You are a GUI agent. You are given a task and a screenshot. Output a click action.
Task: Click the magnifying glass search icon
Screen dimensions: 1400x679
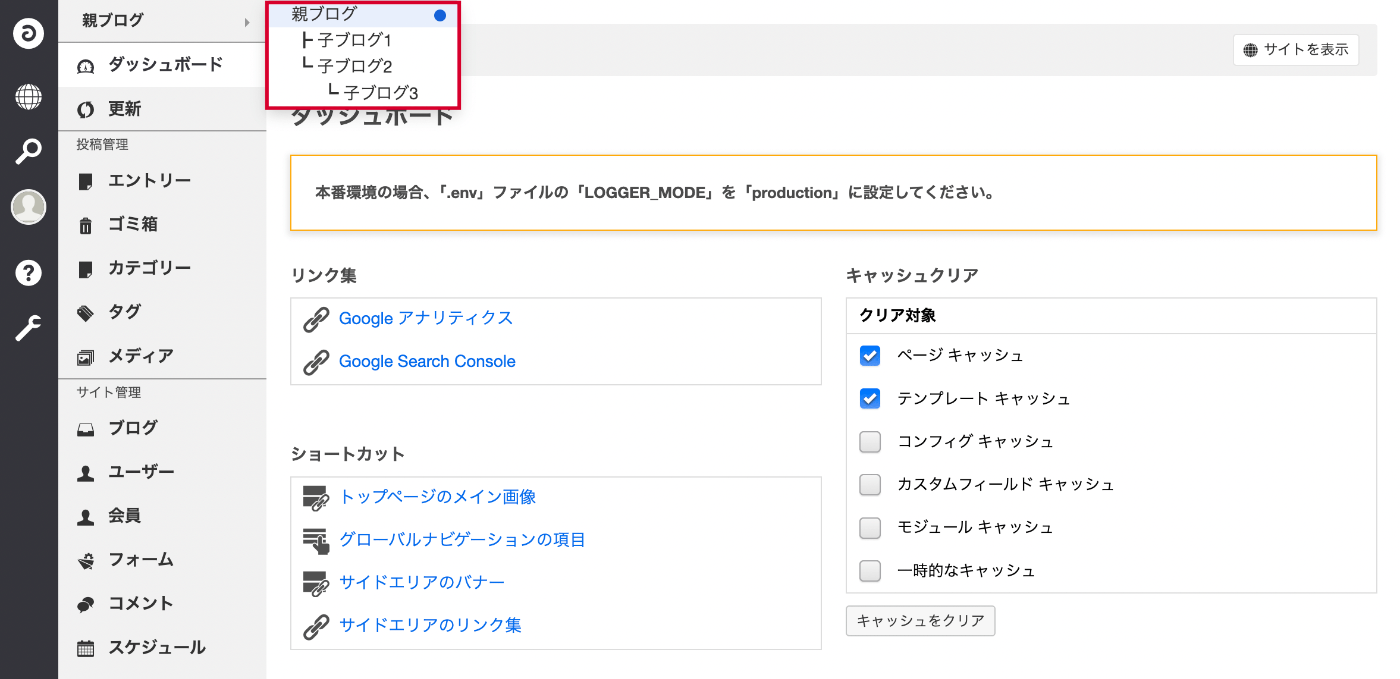click(x=28, y=152)
